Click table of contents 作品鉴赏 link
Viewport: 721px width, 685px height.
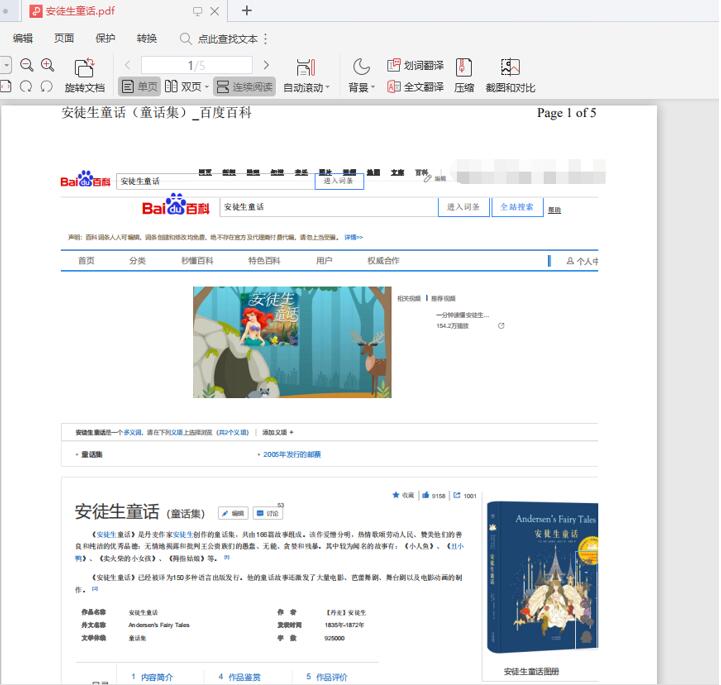pos(244,677)
